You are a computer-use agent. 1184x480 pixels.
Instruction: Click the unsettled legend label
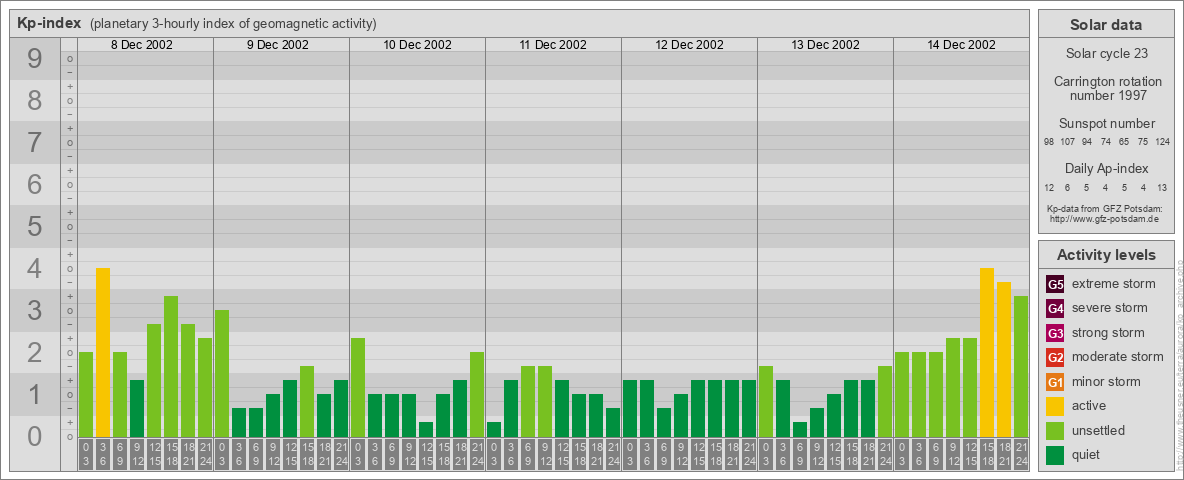1099,430
